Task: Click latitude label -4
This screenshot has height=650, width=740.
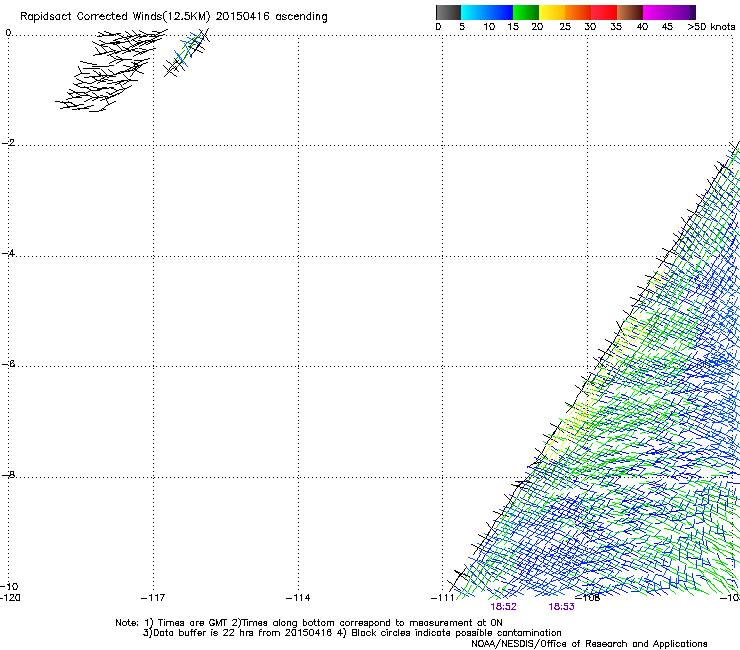Action: (x=8, y=253)
